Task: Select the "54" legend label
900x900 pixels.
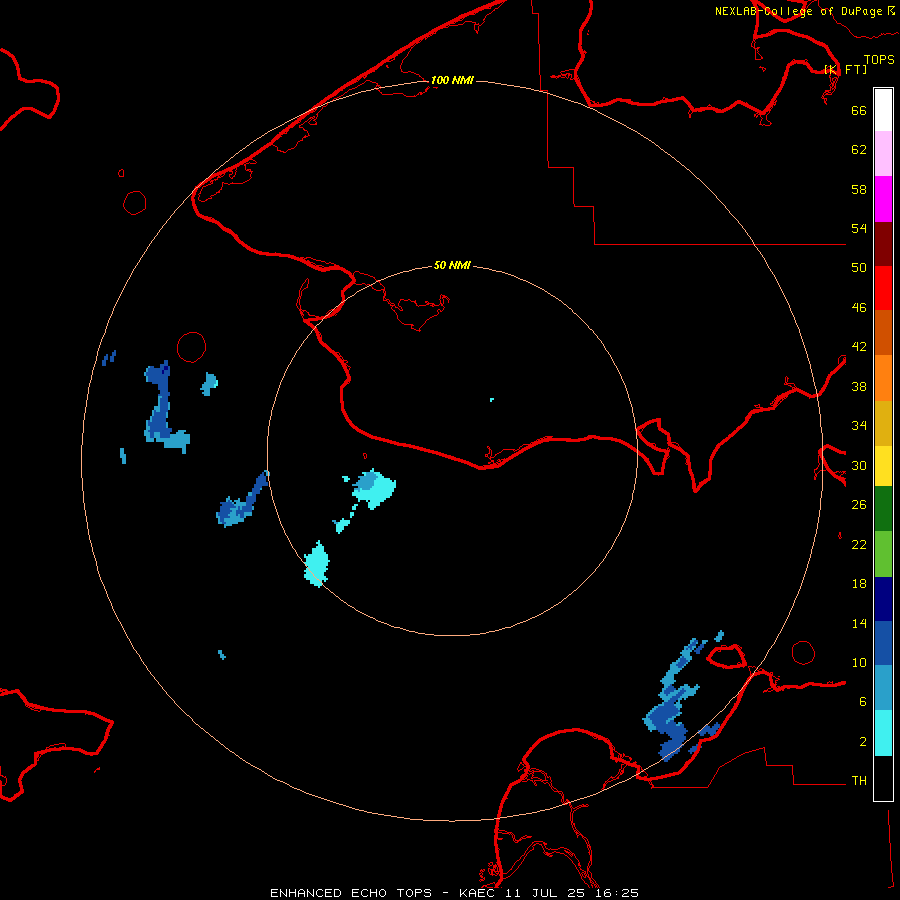Action: (859, 228)
